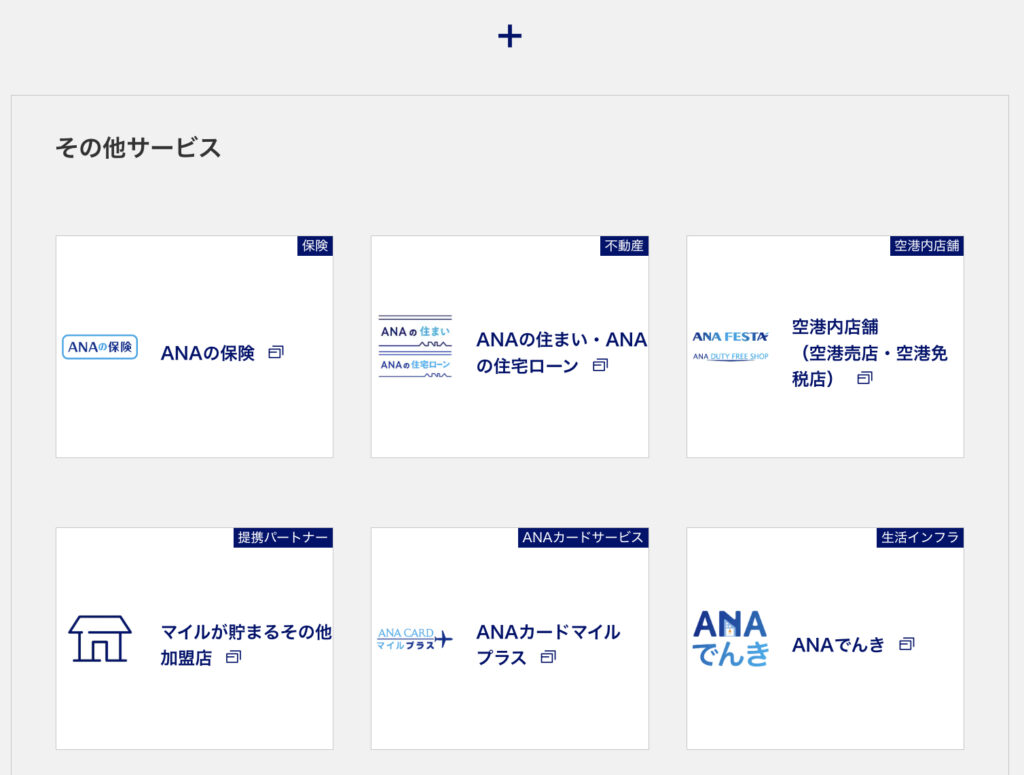Click the ANAの保険 logo badge

pyautogui.click(x=99, y=347)
